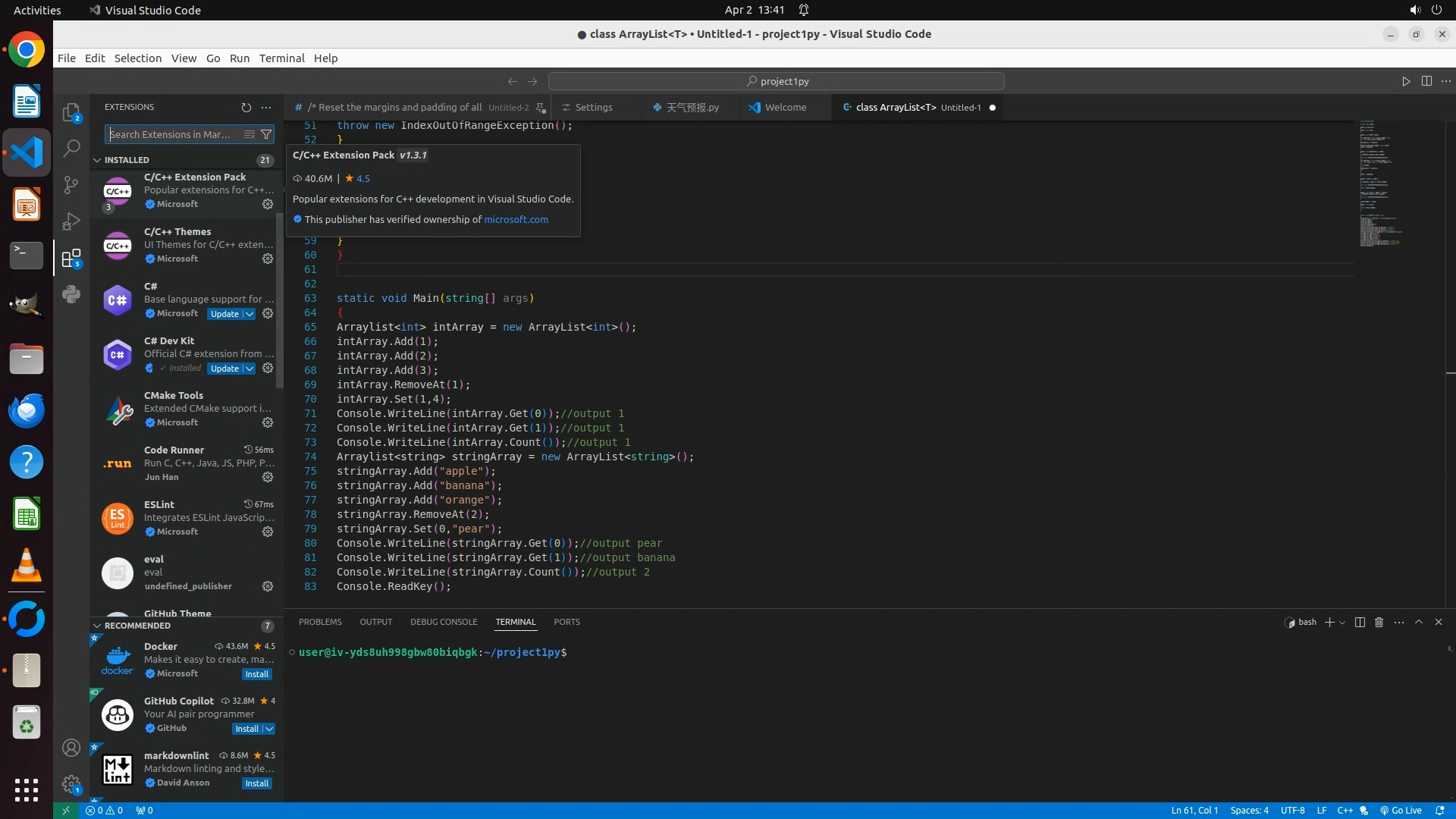Image resolution: width=1456 pixels, height=819 pixels.
Task: Open the Python activity bar icon
Action: click(71, 294)
